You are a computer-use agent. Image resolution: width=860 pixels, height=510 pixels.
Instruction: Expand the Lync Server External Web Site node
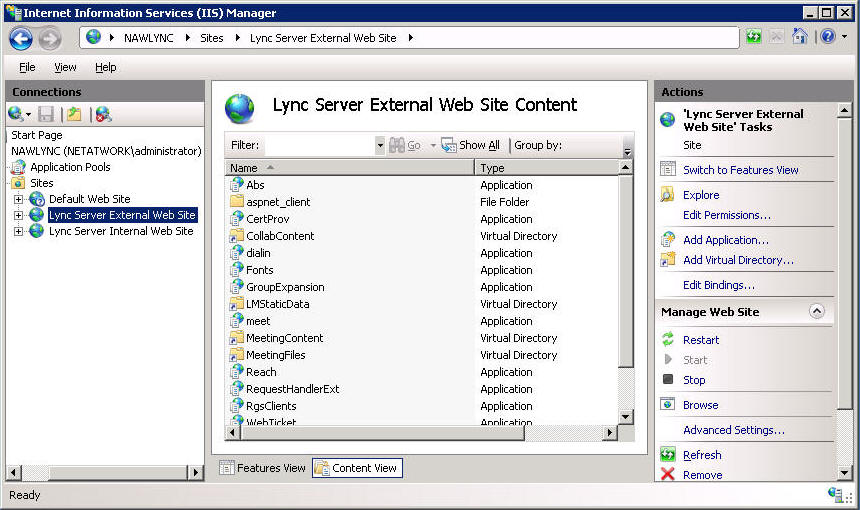pos(18,215)
